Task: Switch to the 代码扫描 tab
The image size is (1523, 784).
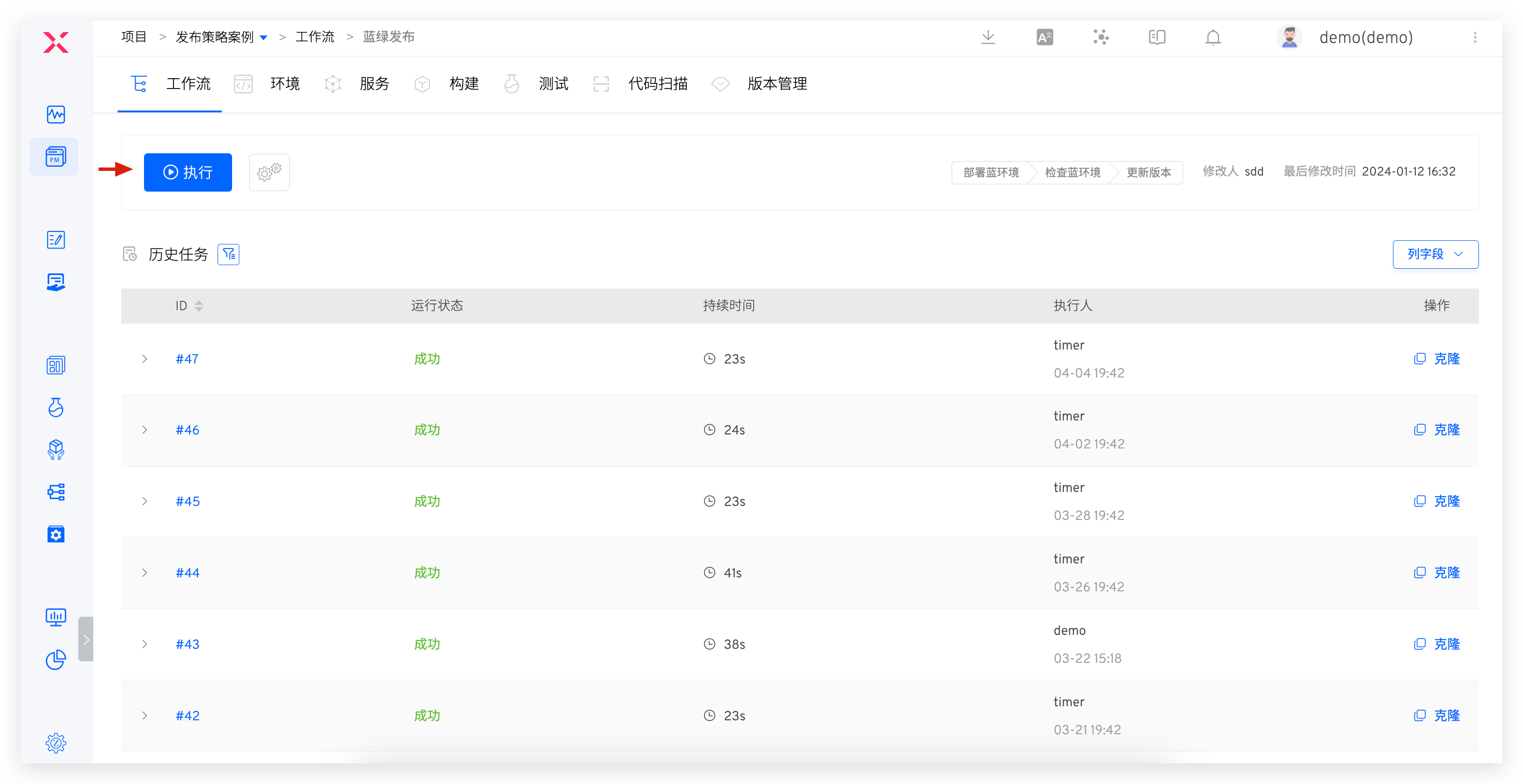Action: click(641, 84)
